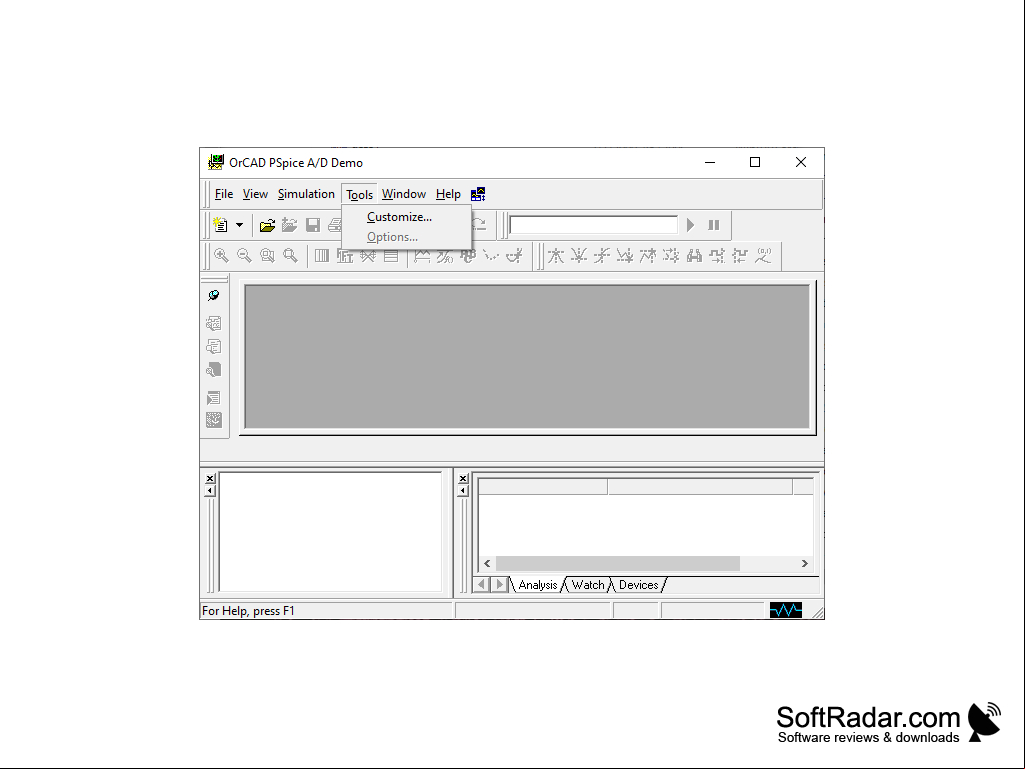The width and height of the screenshot is (1025, 769).
Task: Click the Add Trace toolbar icon
Action: pos(422,256)
